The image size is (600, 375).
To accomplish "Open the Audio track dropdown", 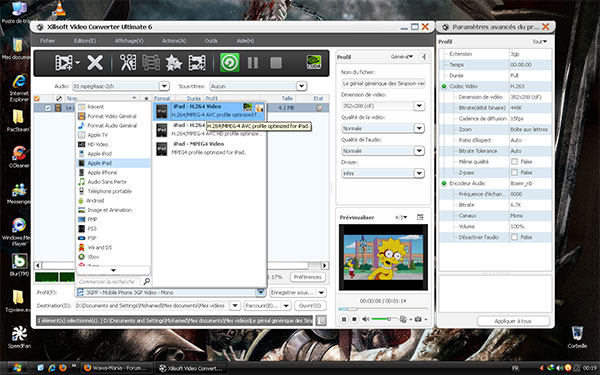I will (x=164, y=86).
